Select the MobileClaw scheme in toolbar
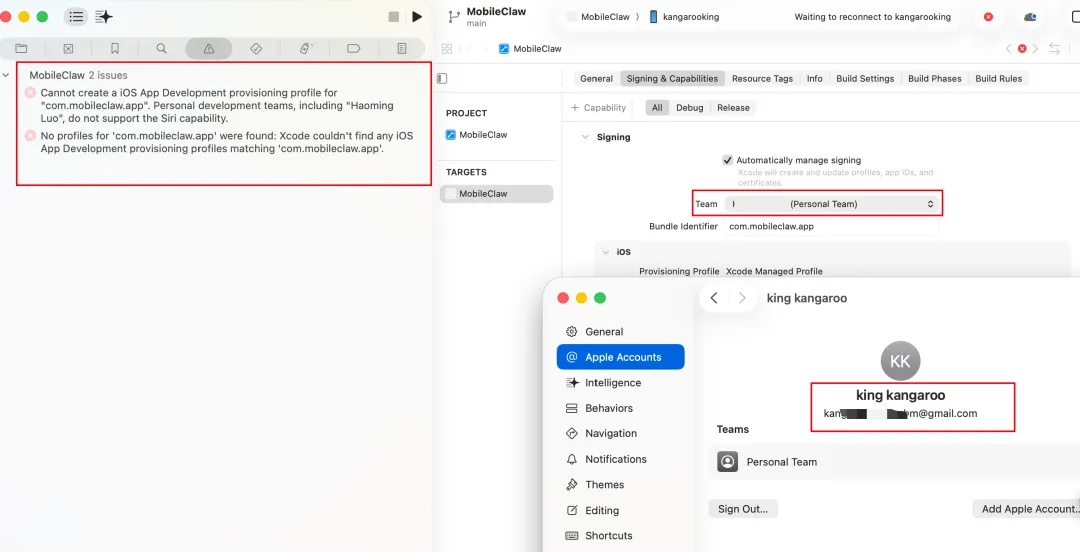This screenshot has height=552, width=1080. [598, 17]
